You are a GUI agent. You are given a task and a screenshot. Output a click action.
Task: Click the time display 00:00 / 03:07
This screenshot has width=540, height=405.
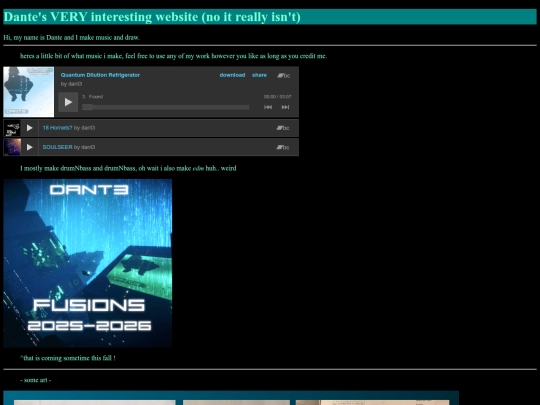click(278, 97)
